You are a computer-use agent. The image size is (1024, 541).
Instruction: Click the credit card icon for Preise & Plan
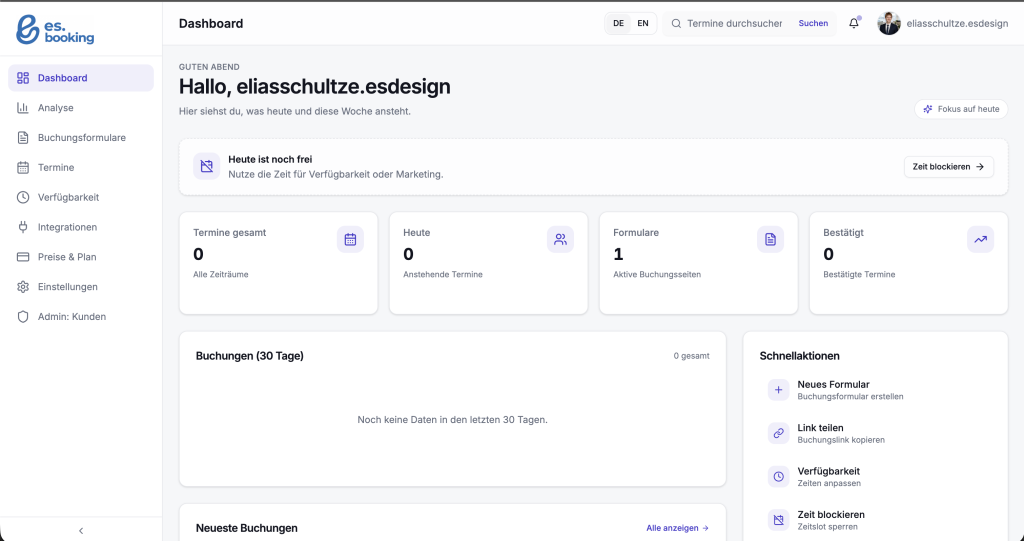tap(23, 257)
